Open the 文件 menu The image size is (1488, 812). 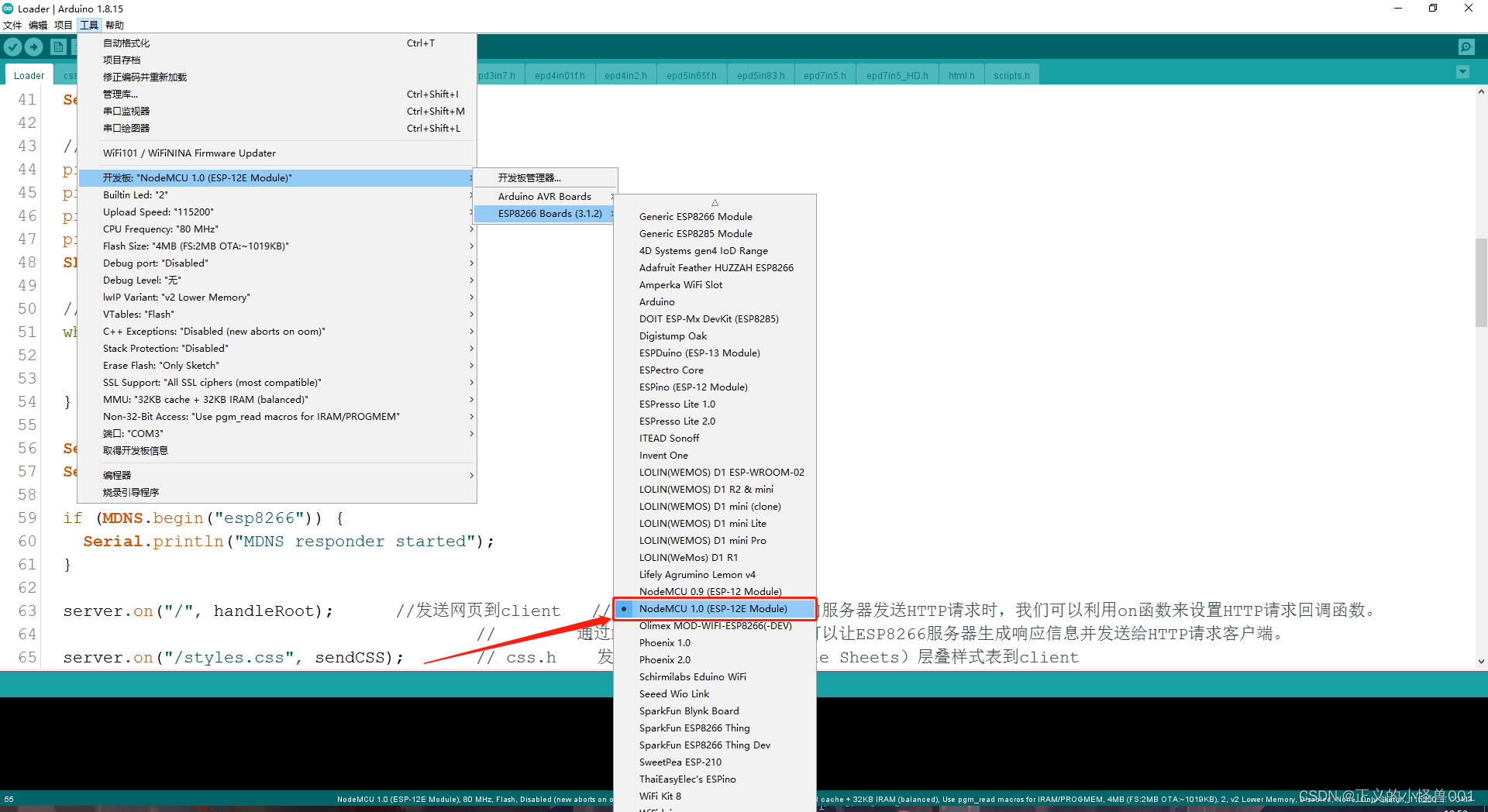coord(12,24)
